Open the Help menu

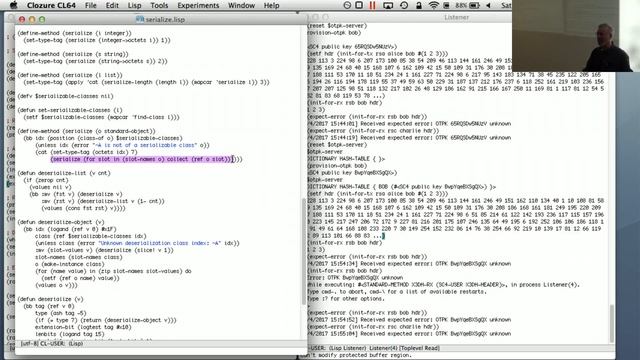tap(271, 5)
